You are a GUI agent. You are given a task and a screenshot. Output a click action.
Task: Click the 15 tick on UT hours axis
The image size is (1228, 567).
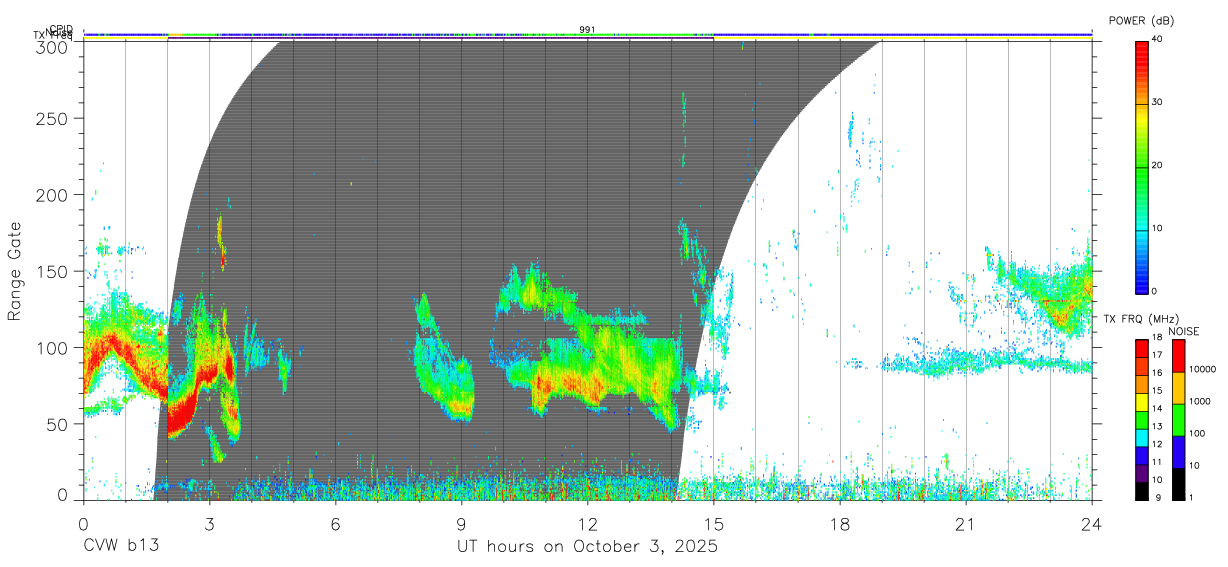(713, 523)
